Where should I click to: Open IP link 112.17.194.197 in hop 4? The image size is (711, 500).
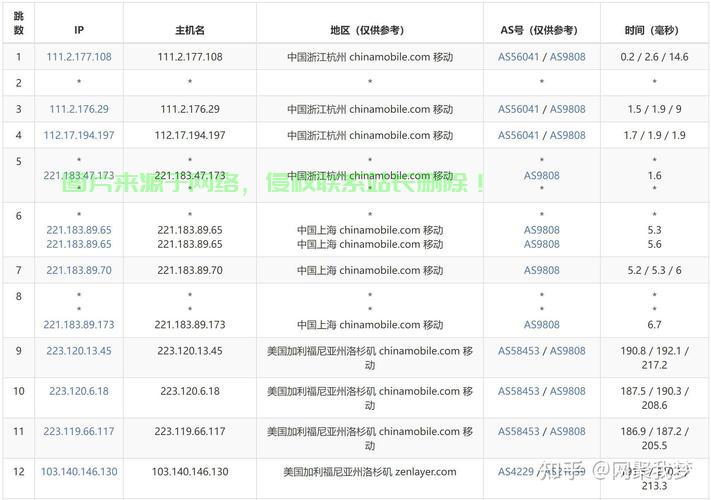pos(79,135)
